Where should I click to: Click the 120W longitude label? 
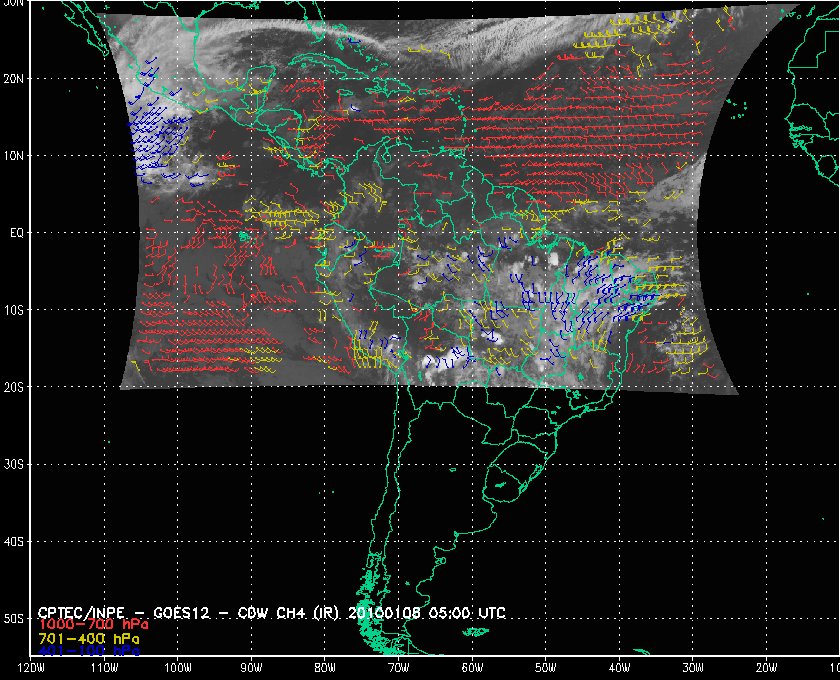click(31, 668)
